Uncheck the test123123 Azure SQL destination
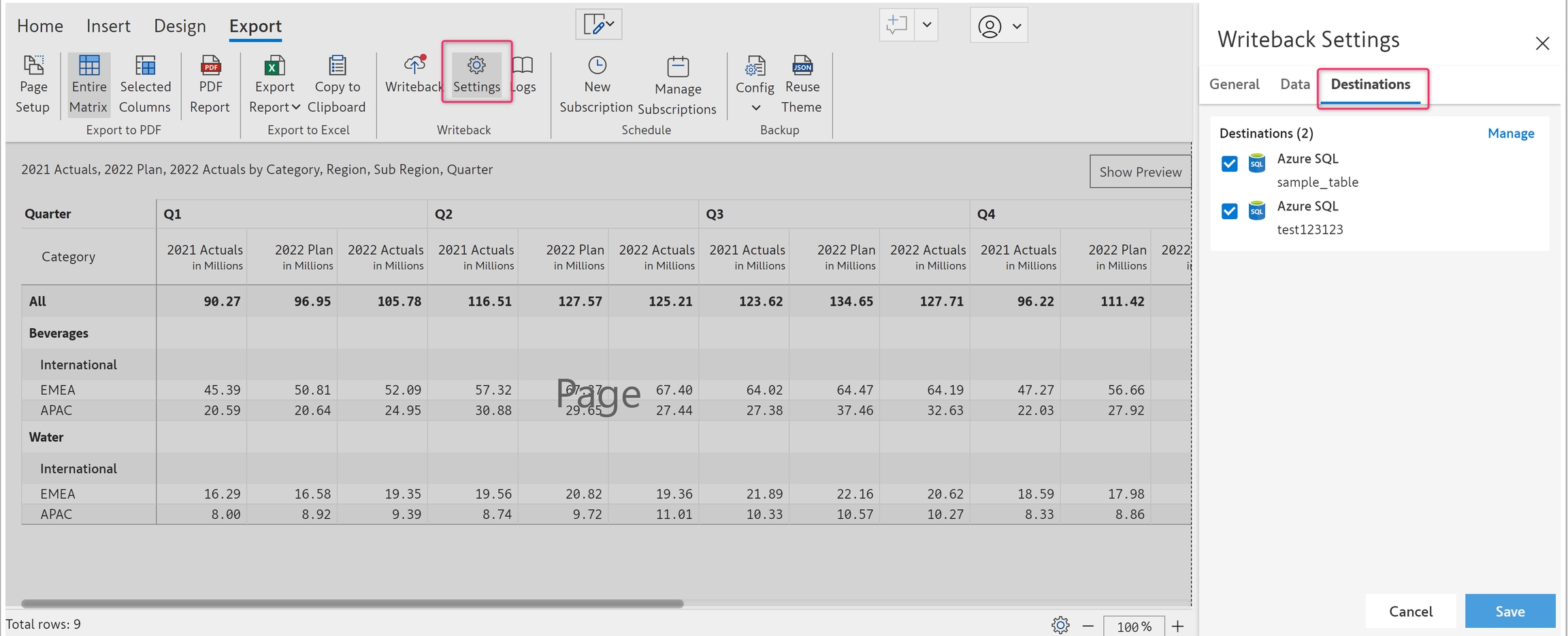The image size is (1568, 636). [1229, 211]
